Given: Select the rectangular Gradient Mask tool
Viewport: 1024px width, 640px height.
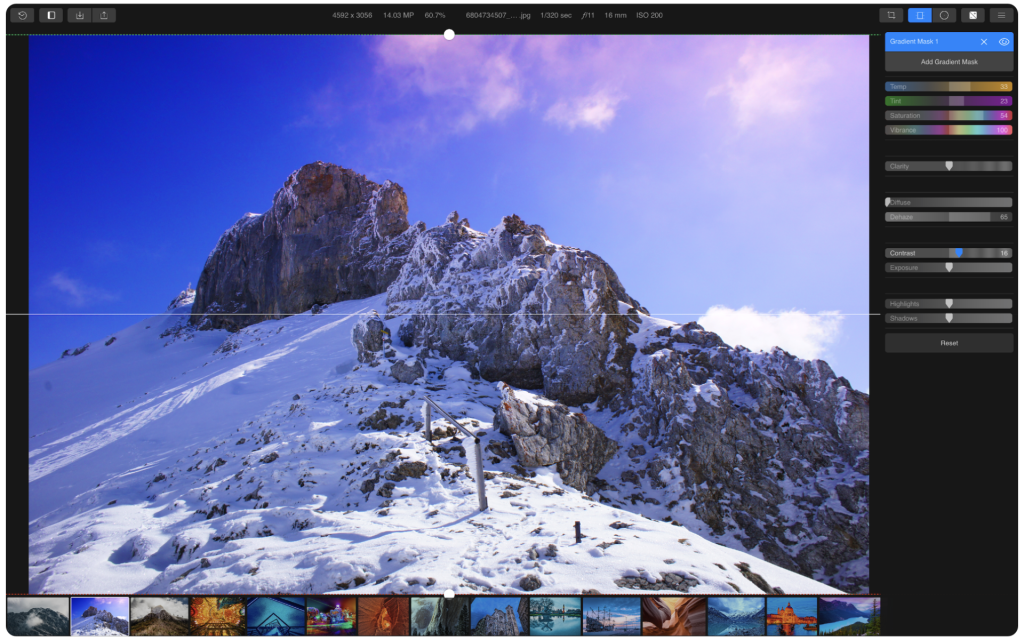Looking at the screenshot, I should (x=920, y=15).
